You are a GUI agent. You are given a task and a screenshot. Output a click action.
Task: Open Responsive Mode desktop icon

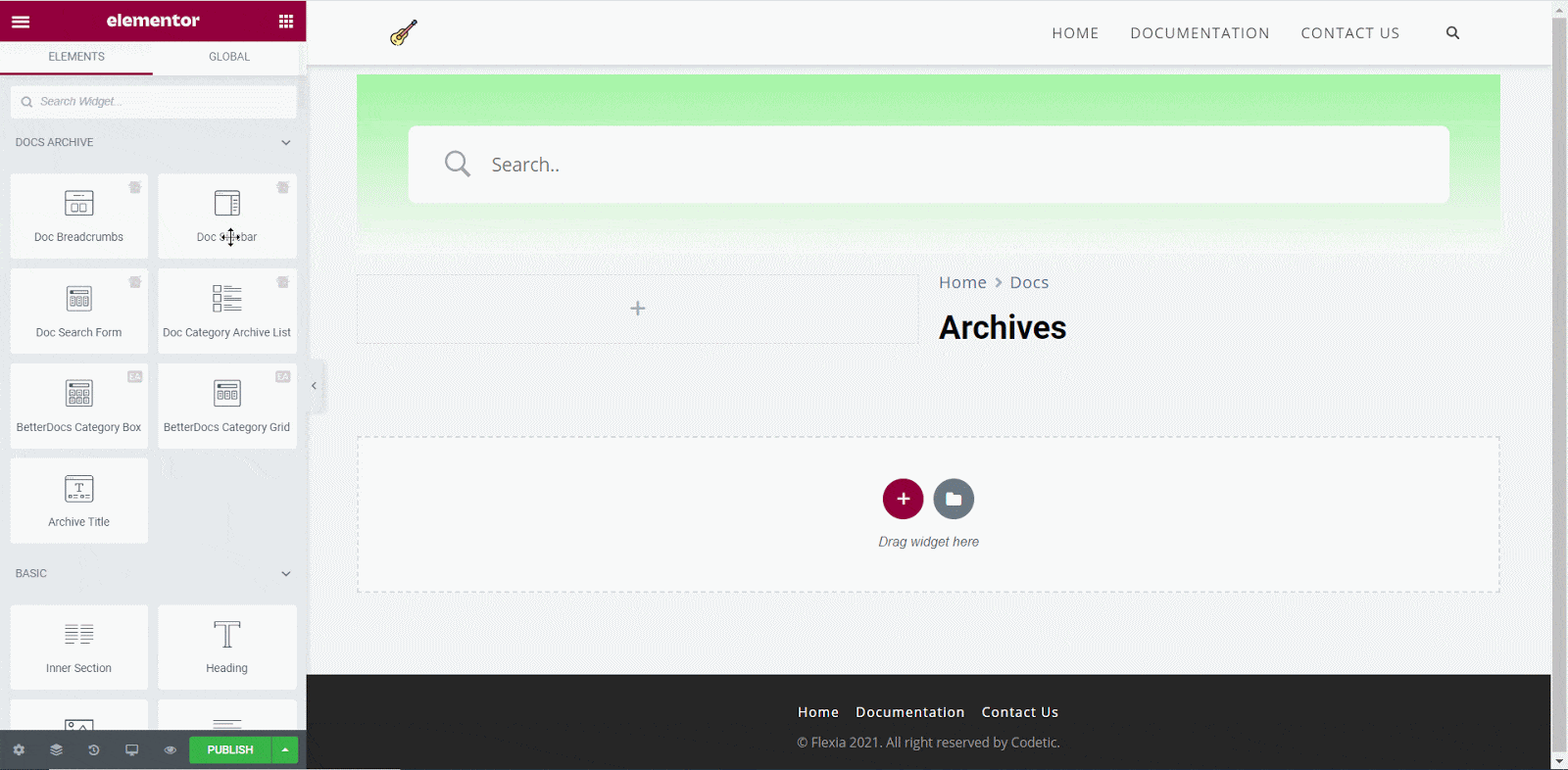click(x=131, y=749)
